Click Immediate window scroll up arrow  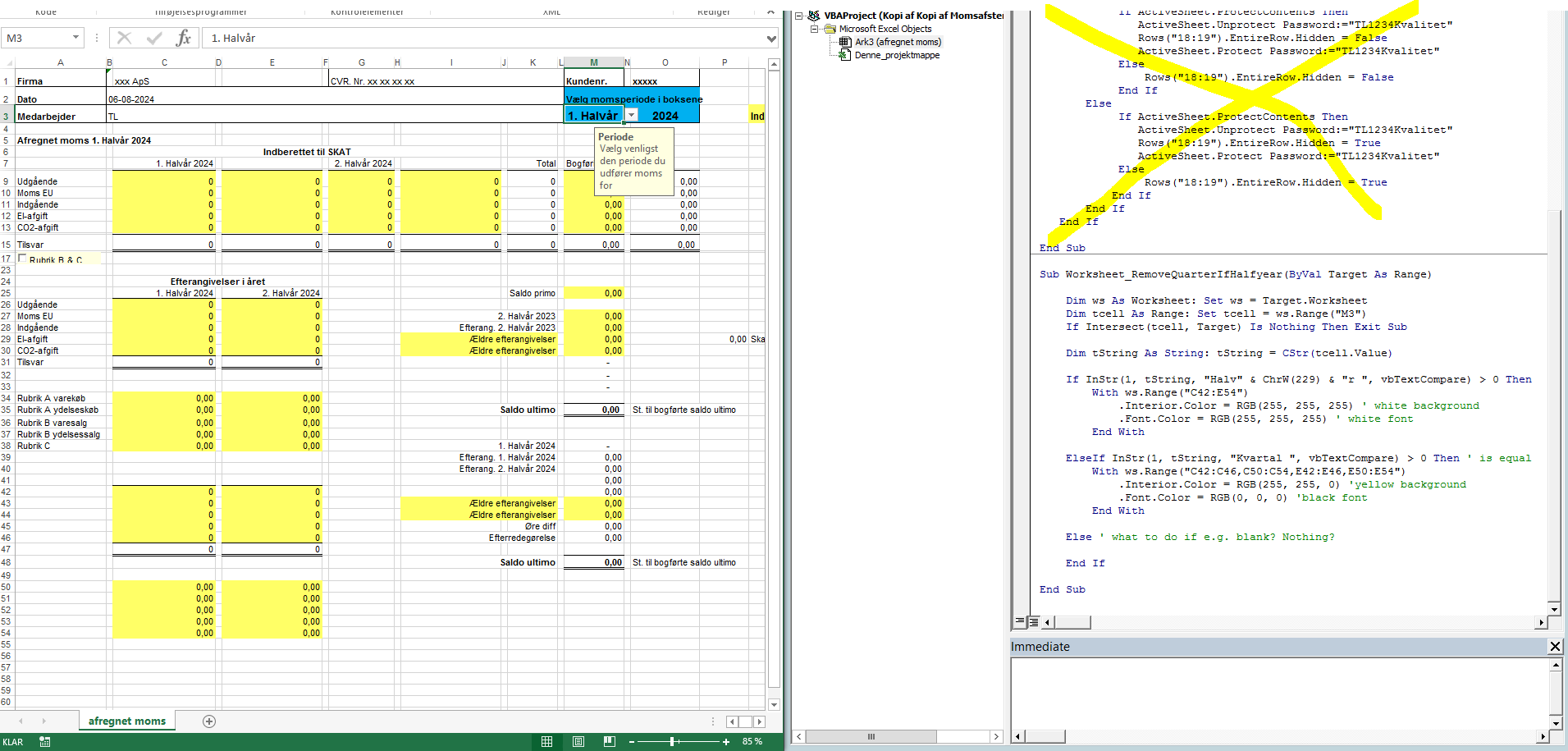1556,665
